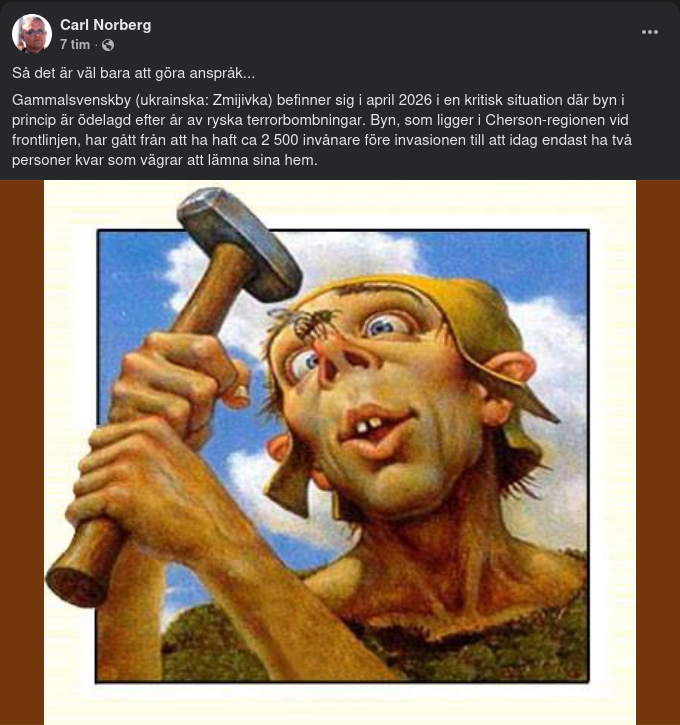Open the post options three-dot menu
This screenshot has width=680, height=725.
pyautogui.click(x=650, y=32)
